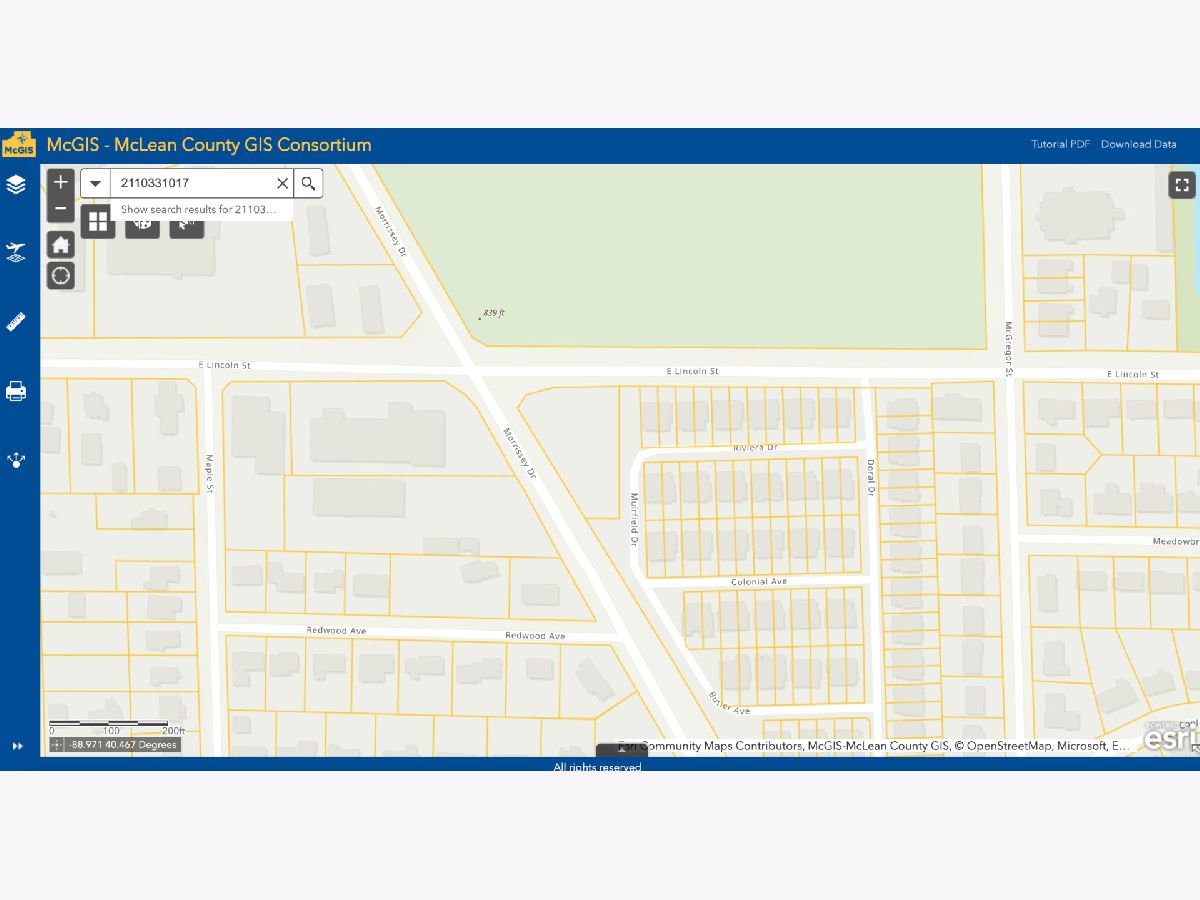Return to the default Home extent
Screen dimensions: 1200x900
61,244
